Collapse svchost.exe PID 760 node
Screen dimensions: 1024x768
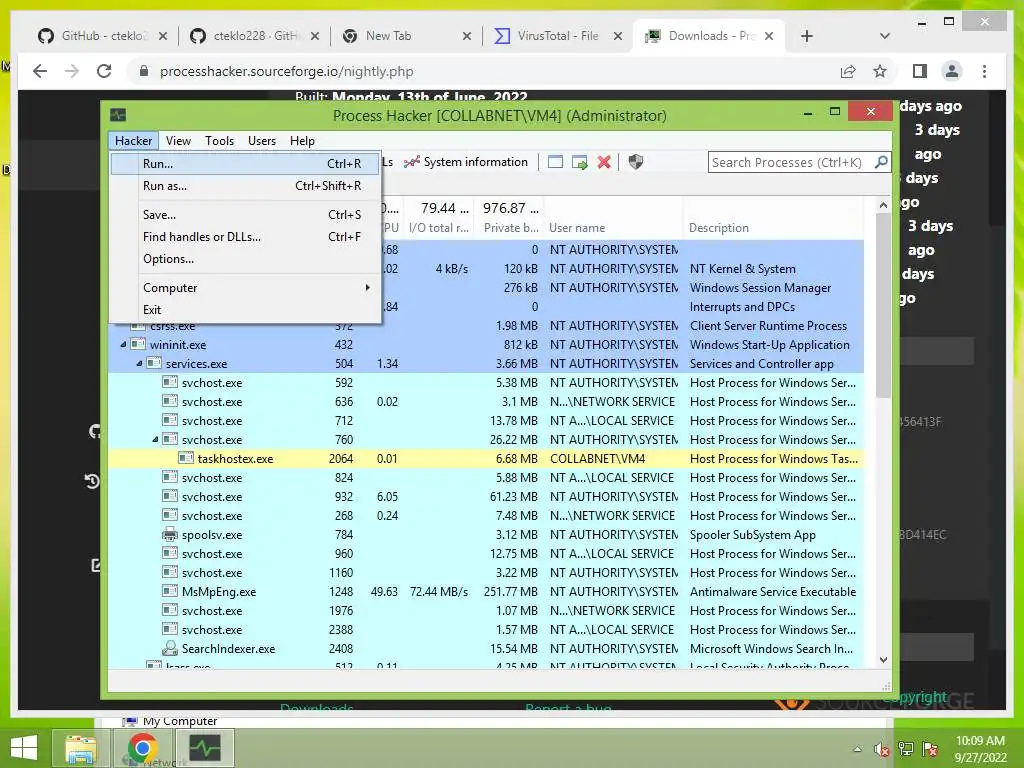click(155, 440)
